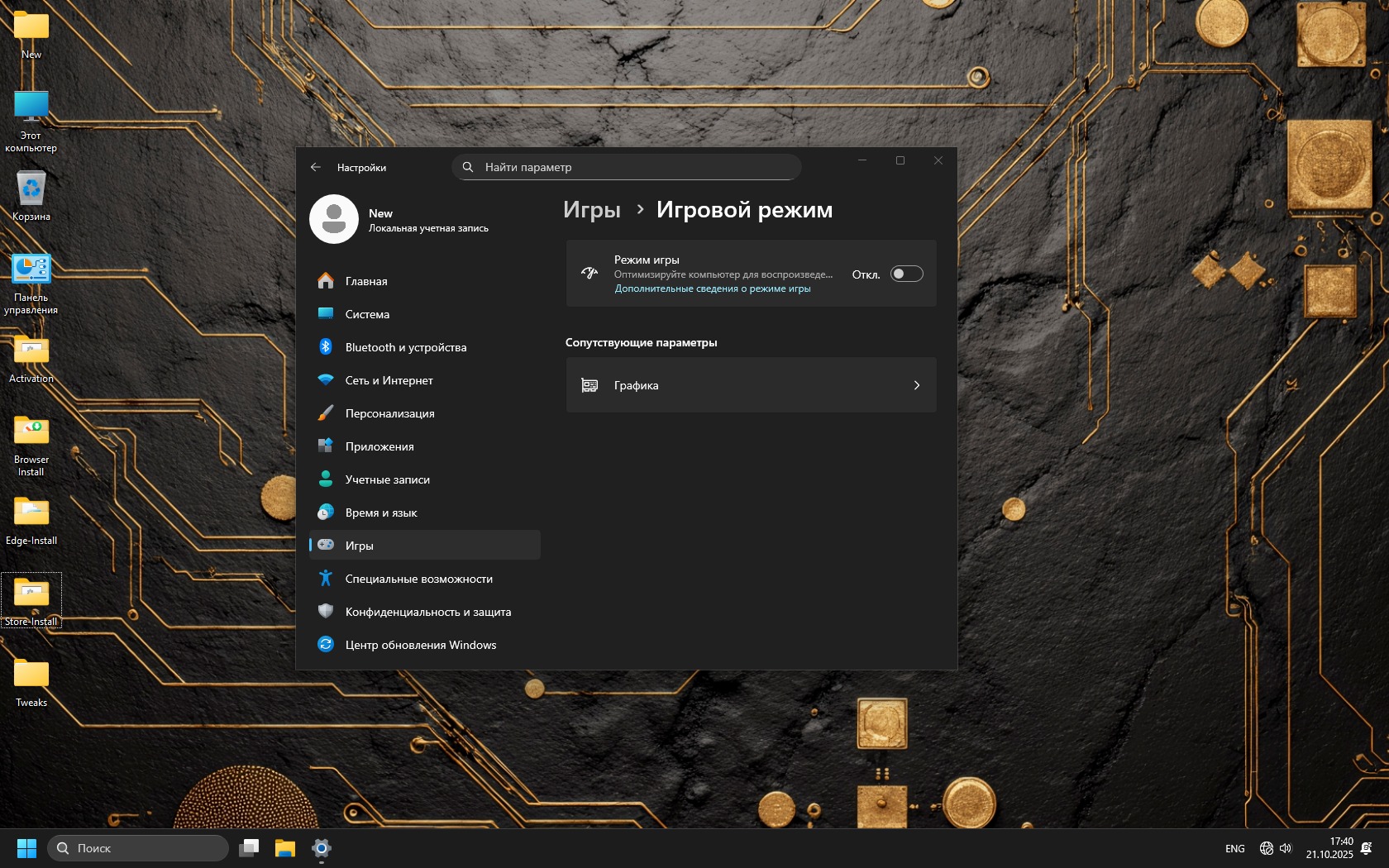Click the Специальные возможности accessibility icon

(x=326, y=579)
